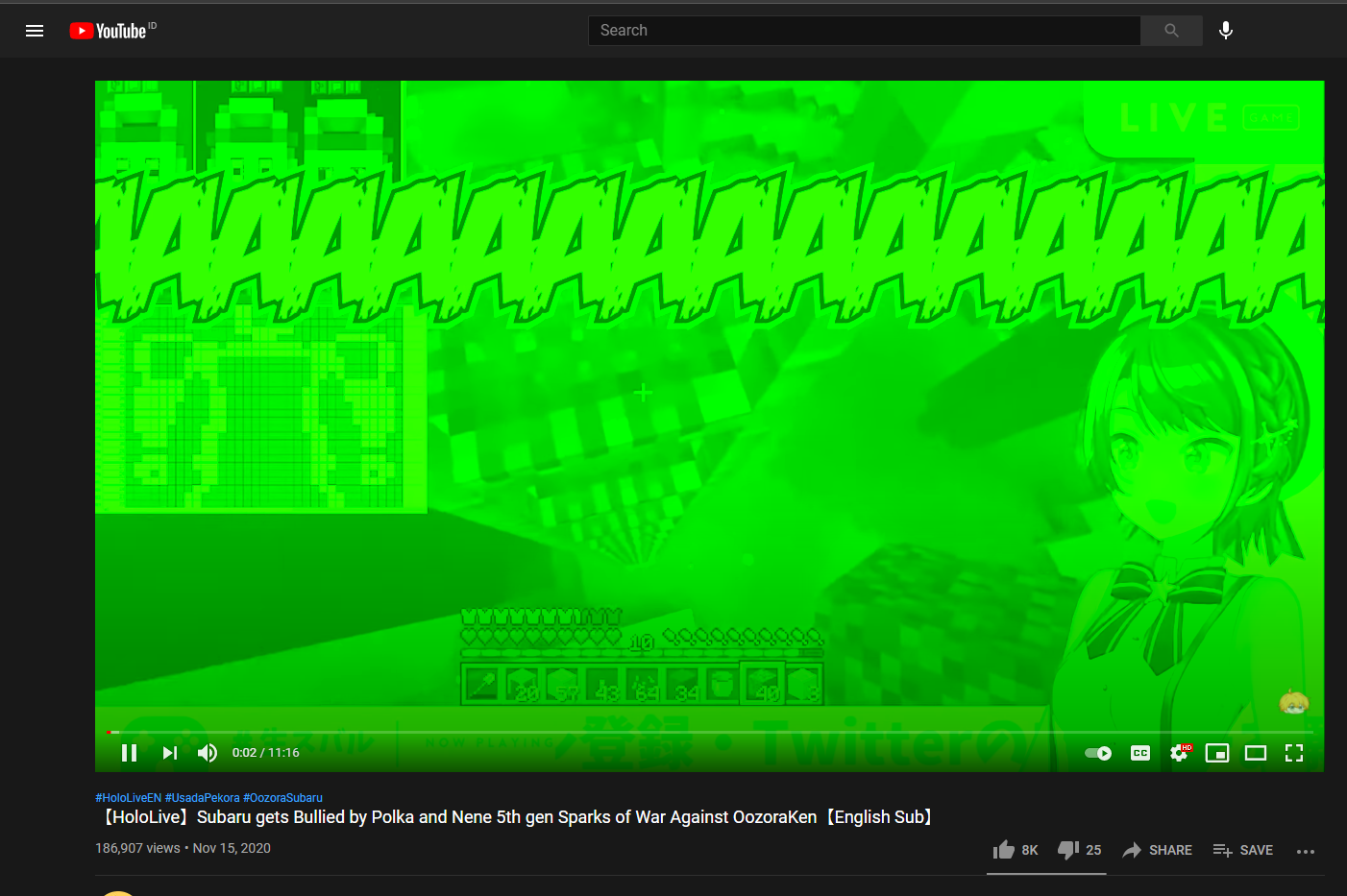Viewport: 1347px width, 896px height.
Task: Skip to the next video
Action: click(170, 753)
